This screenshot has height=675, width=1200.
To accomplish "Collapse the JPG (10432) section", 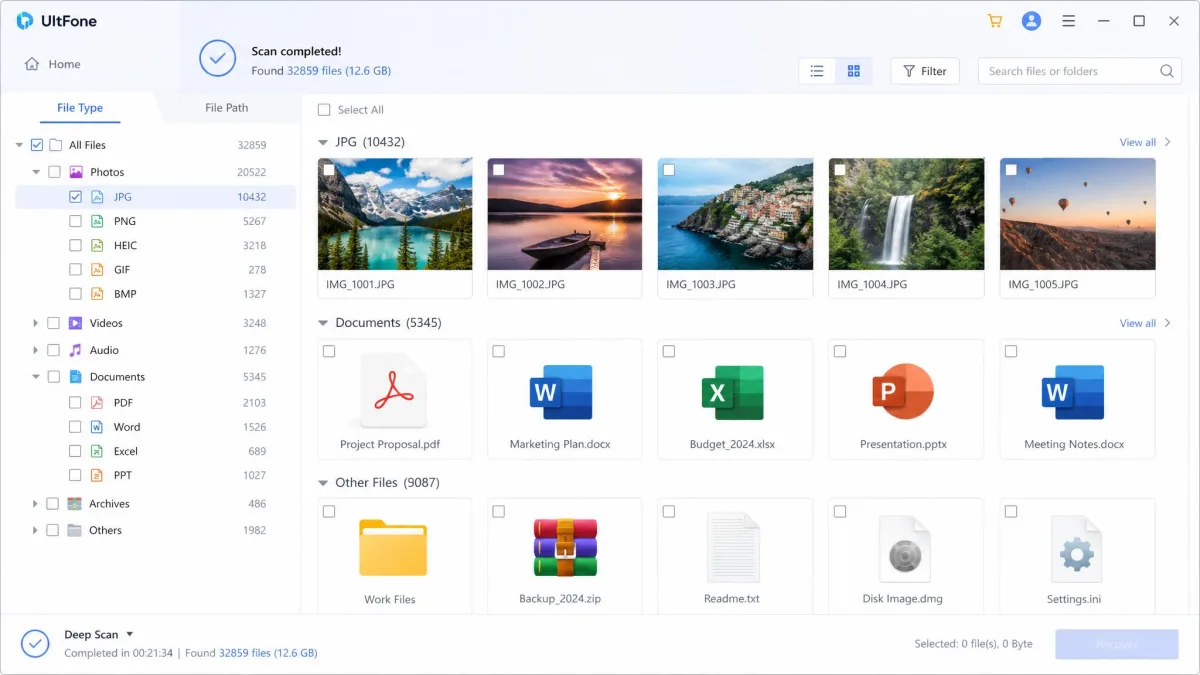I will [323, 142].
